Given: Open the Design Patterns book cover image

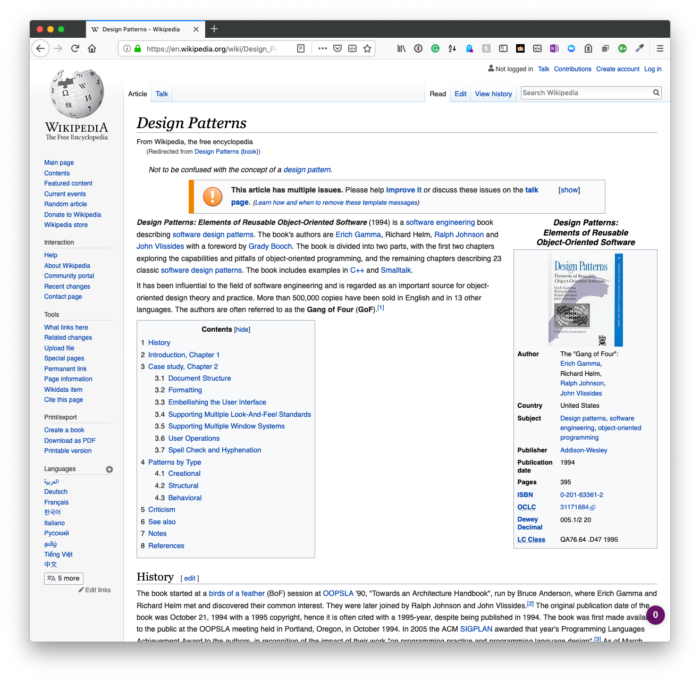Looking at the screenshot, I should pos(585,300).
